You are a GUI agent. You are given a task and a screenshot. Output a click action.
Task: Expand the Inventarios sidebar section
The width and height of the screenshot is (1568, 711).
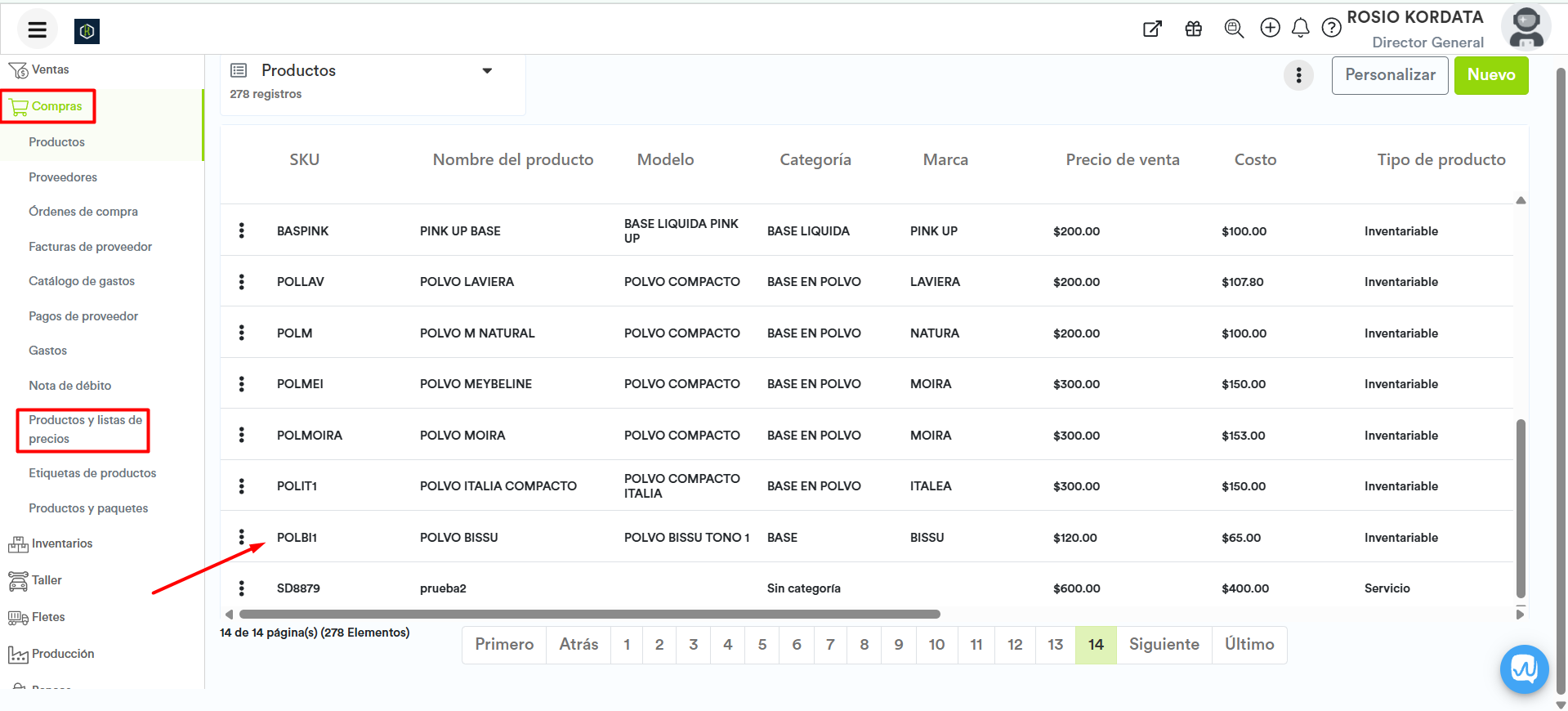click(61, 543)
